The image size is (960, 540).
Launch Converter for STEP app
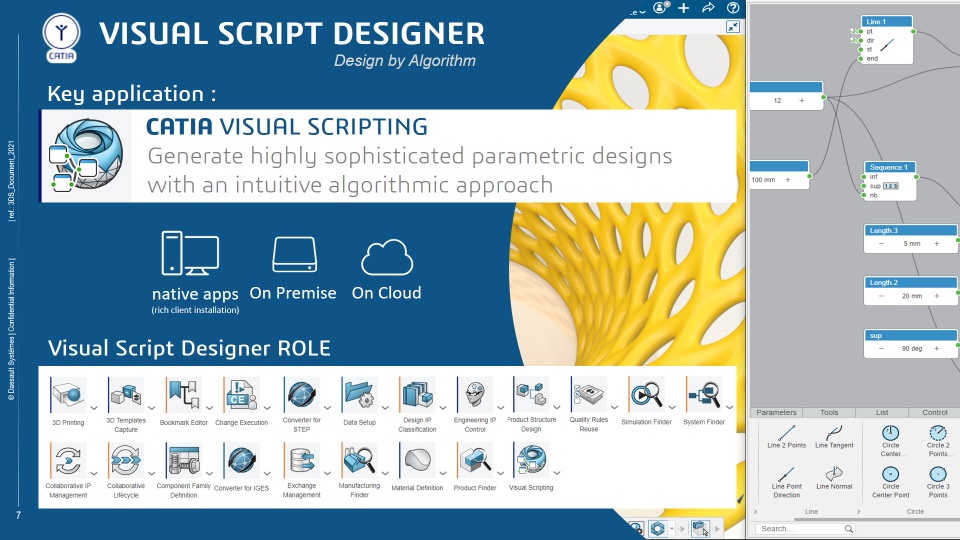coord(301,394)
